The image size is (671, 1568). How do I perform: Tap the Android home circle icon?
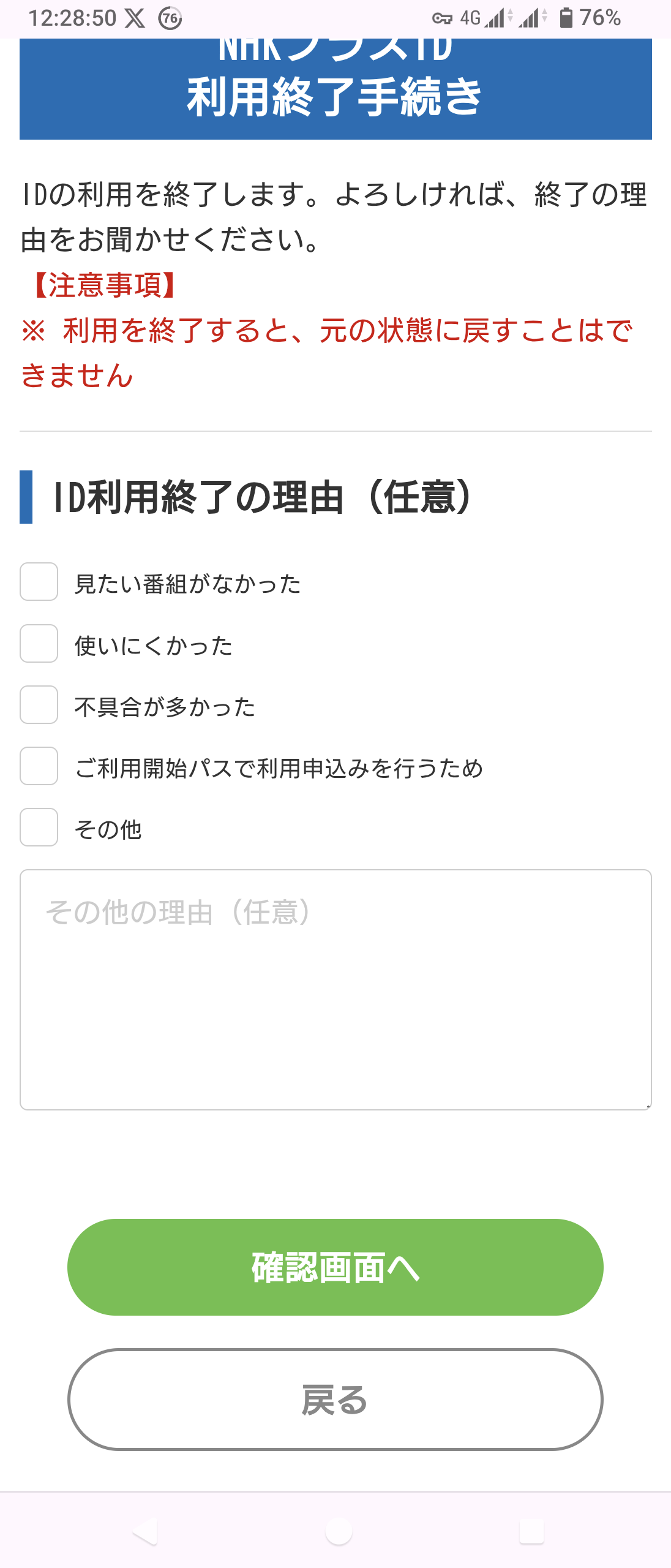(339, 1531)
